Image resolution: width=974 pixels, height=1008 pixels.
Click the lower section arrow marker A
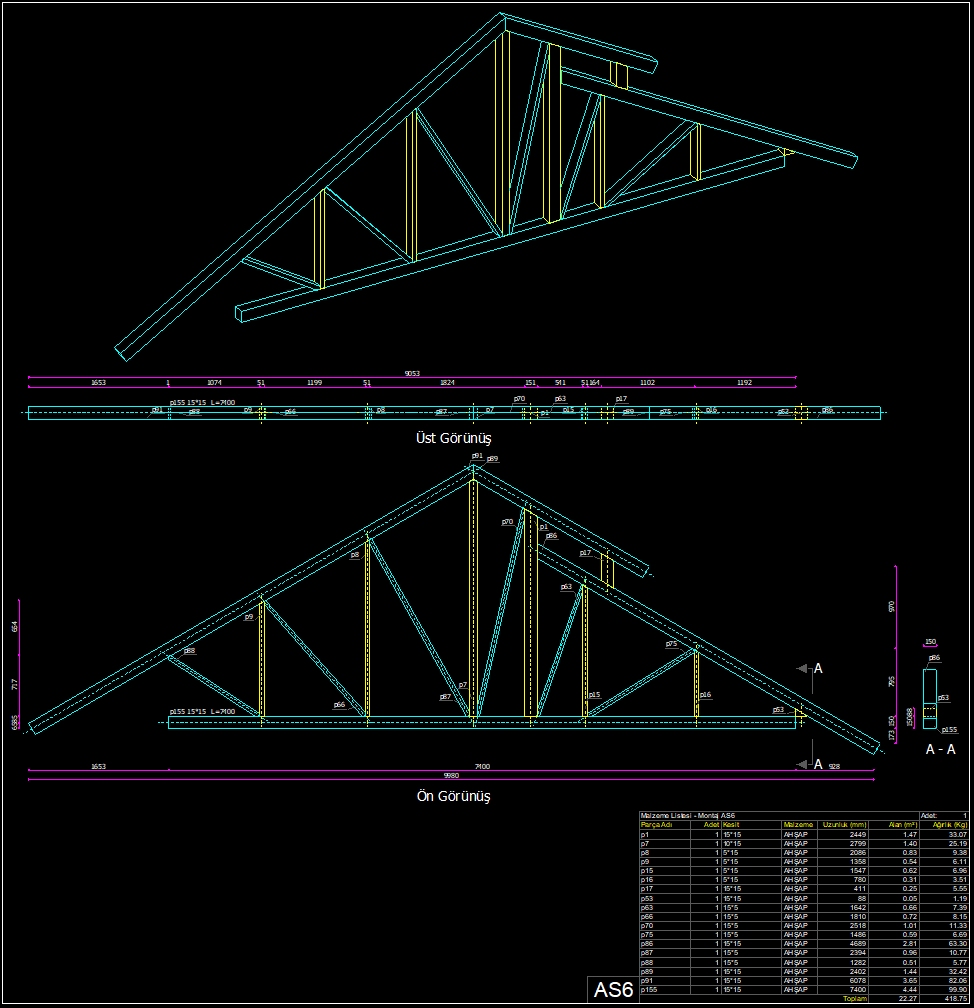click(817, 764)
